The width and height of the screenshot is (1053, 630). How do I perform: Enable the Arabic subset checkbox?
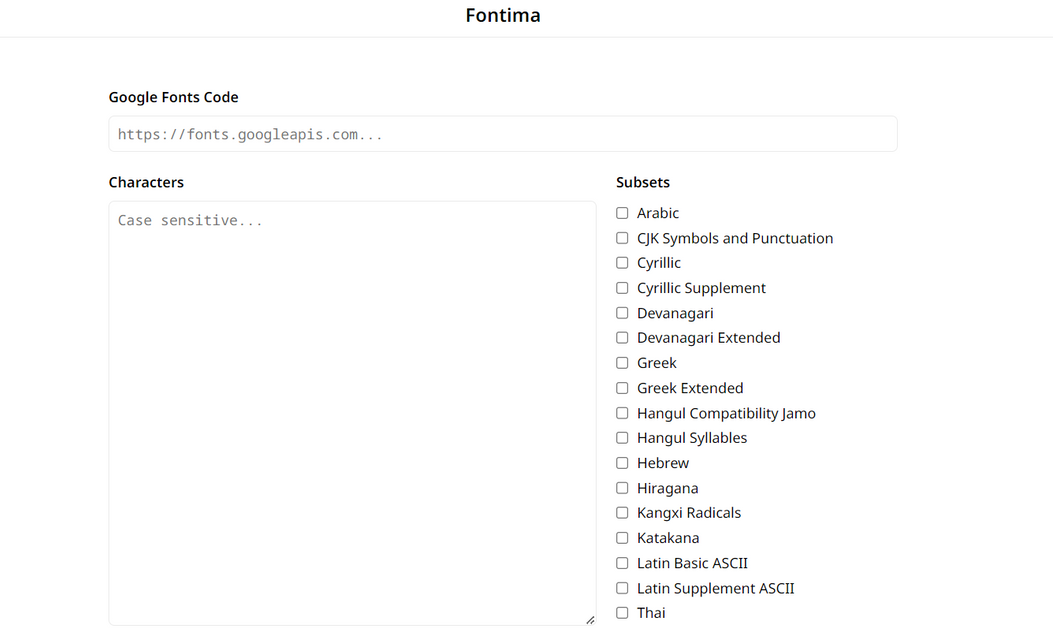622,213
